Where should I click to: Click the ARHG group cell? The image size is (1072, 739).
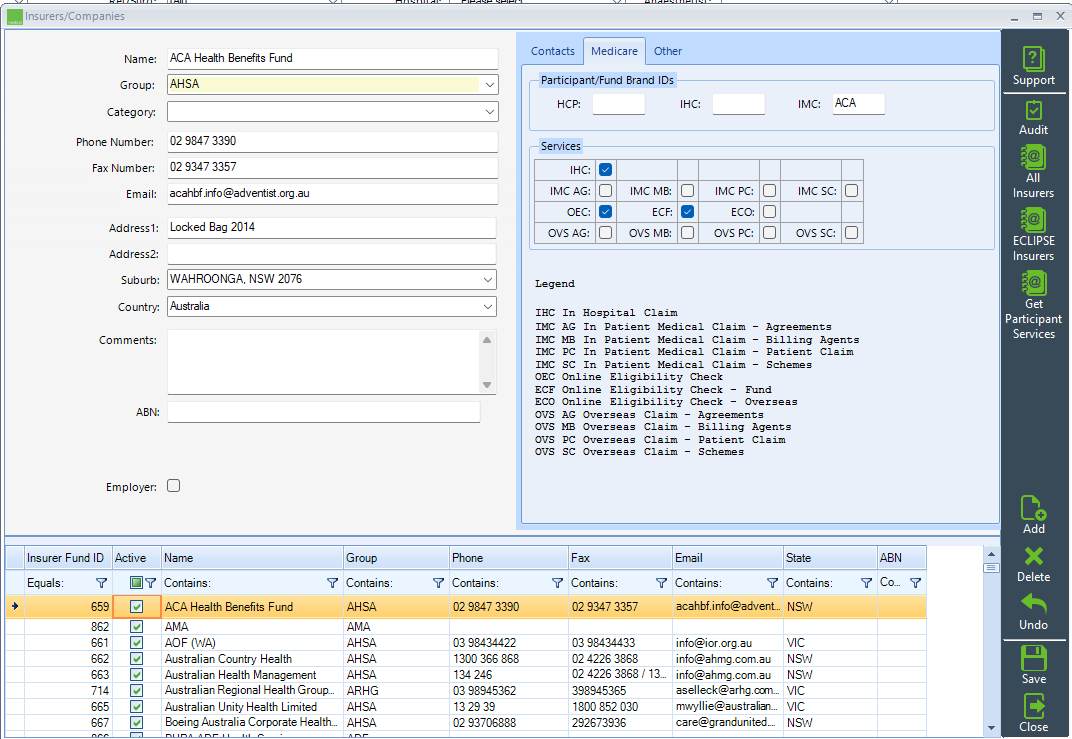tap(396, 691)
